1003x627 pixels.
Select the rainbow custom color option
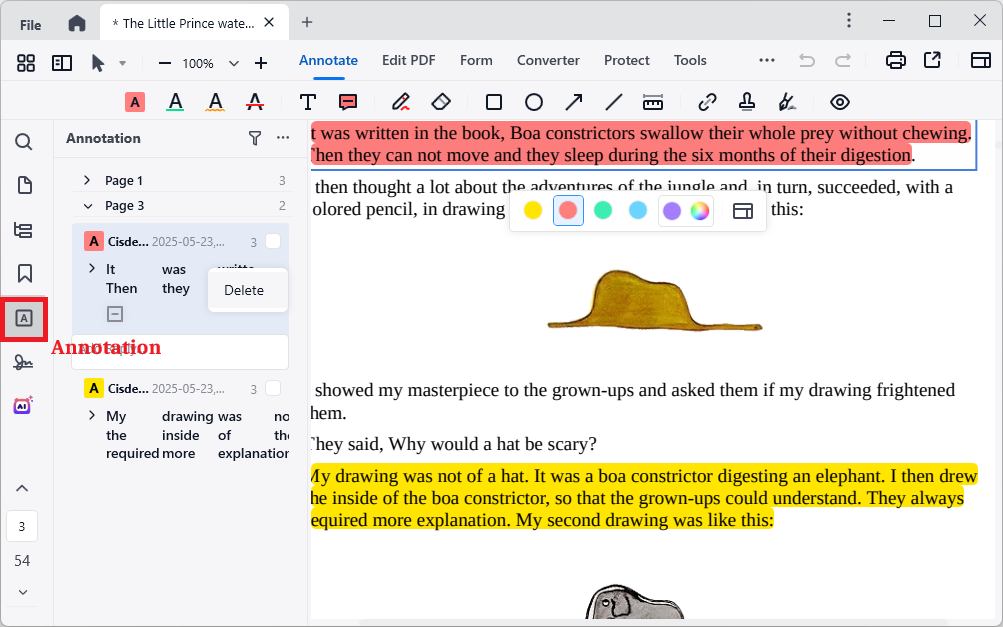[698, 210]
